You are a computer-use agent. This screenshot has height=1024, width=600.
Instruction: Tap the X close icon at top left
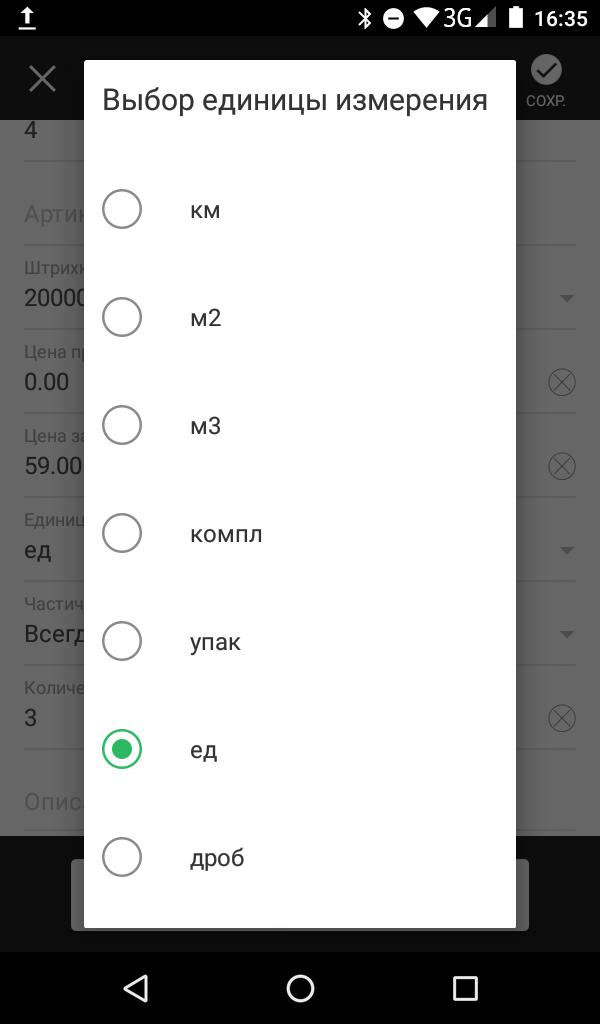click(42, 79)
